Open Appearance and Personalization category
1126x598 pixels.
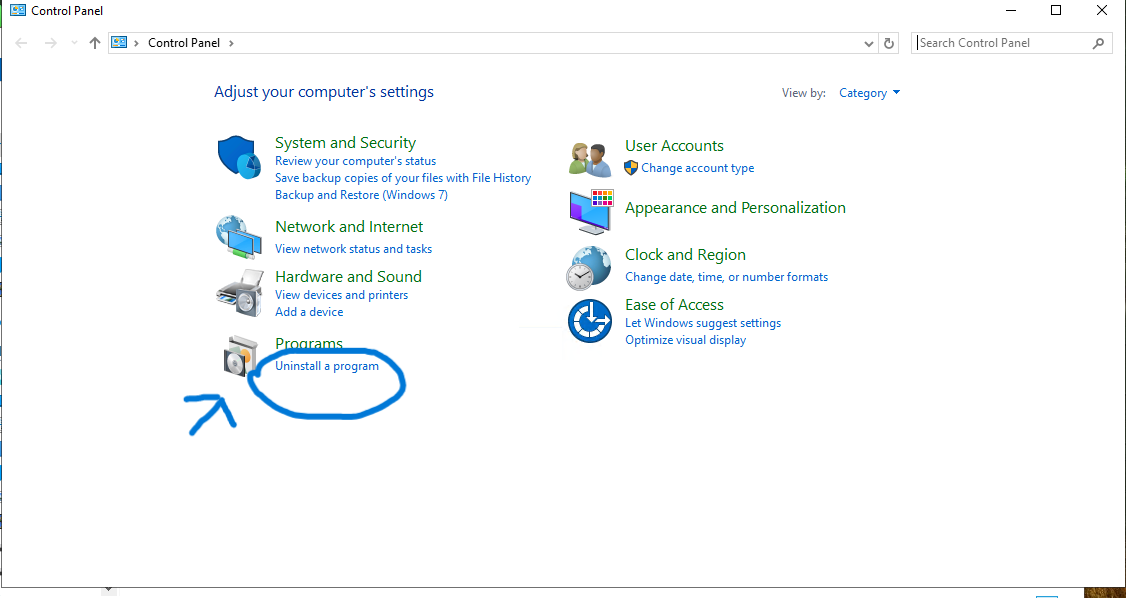pyautogui.click(x=735, y=208)
